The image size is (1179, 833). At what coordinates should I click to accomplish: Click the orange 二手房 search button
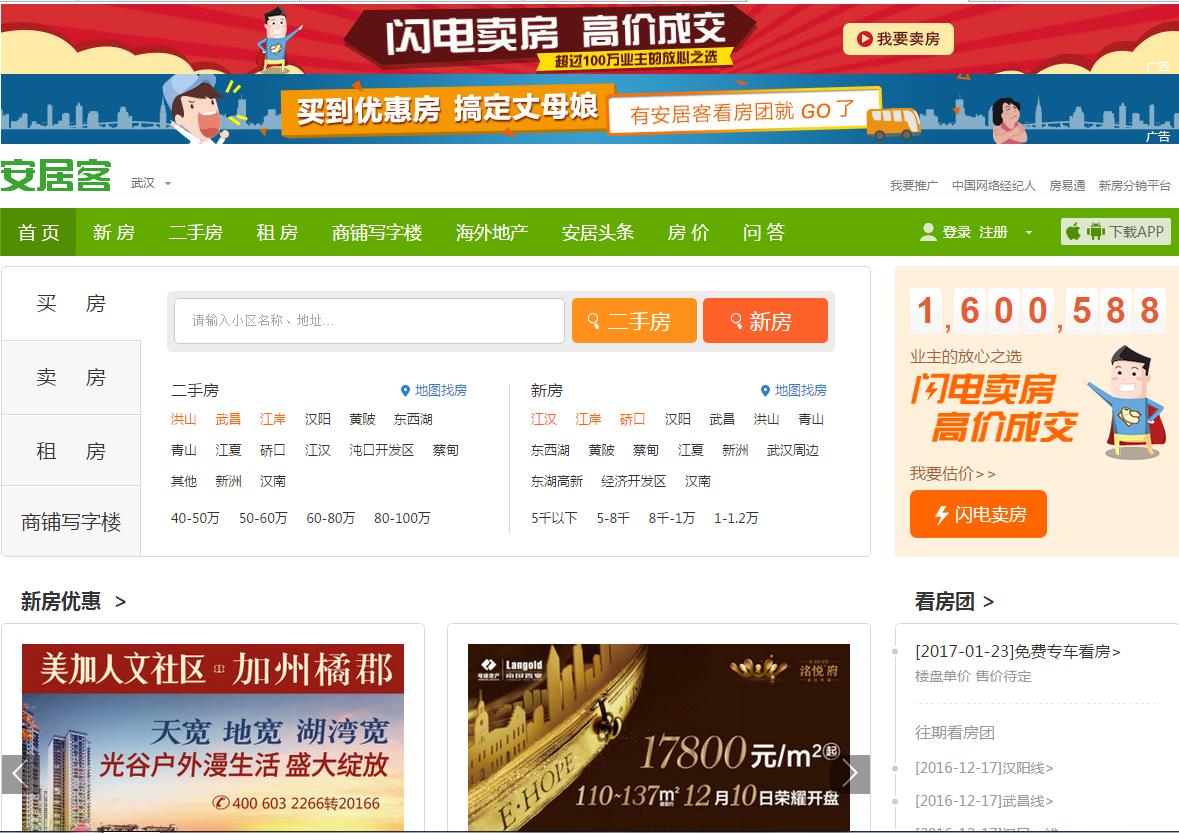(634, 321)
